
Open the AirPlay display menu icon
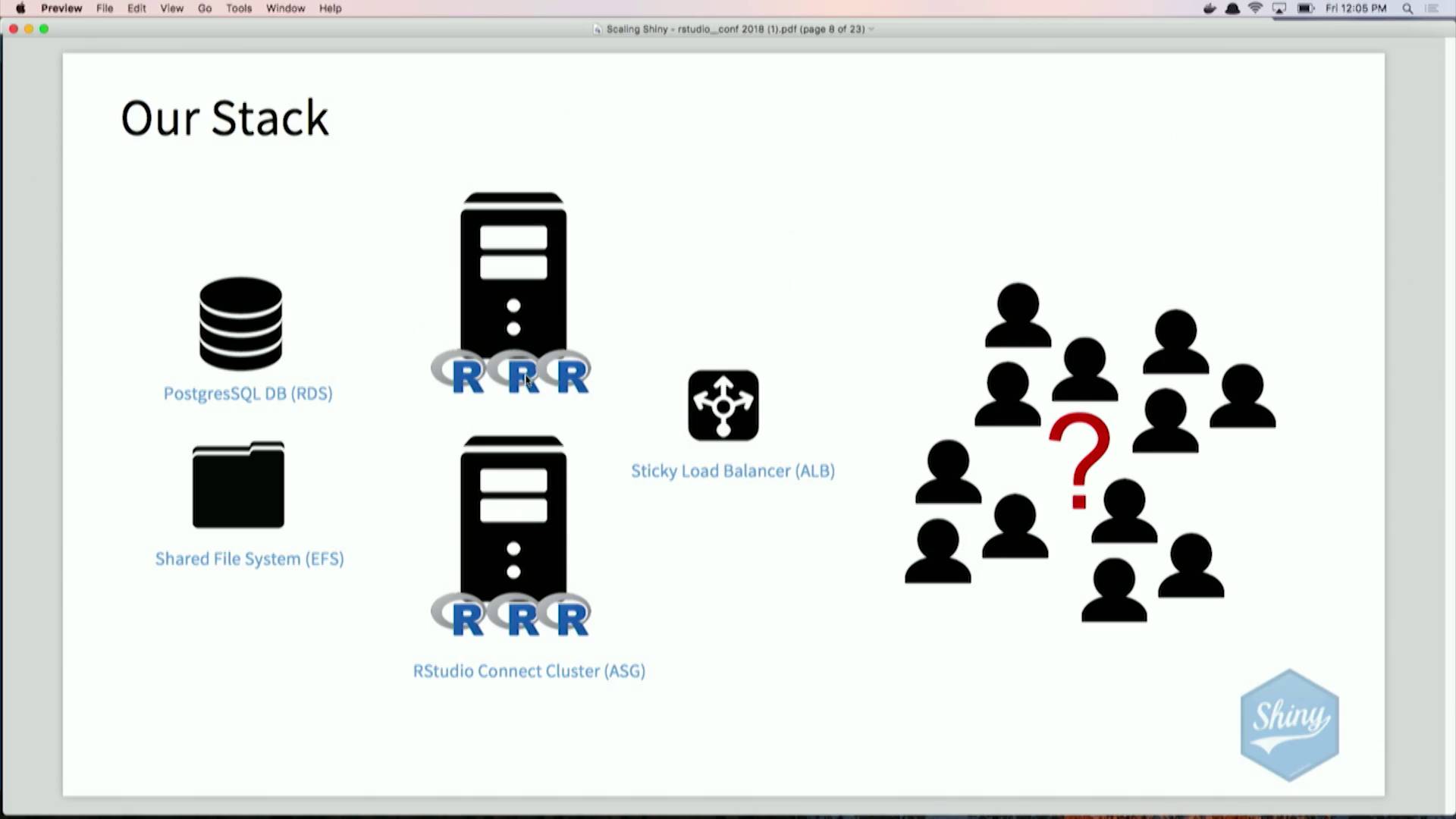tap(1279, 8)
